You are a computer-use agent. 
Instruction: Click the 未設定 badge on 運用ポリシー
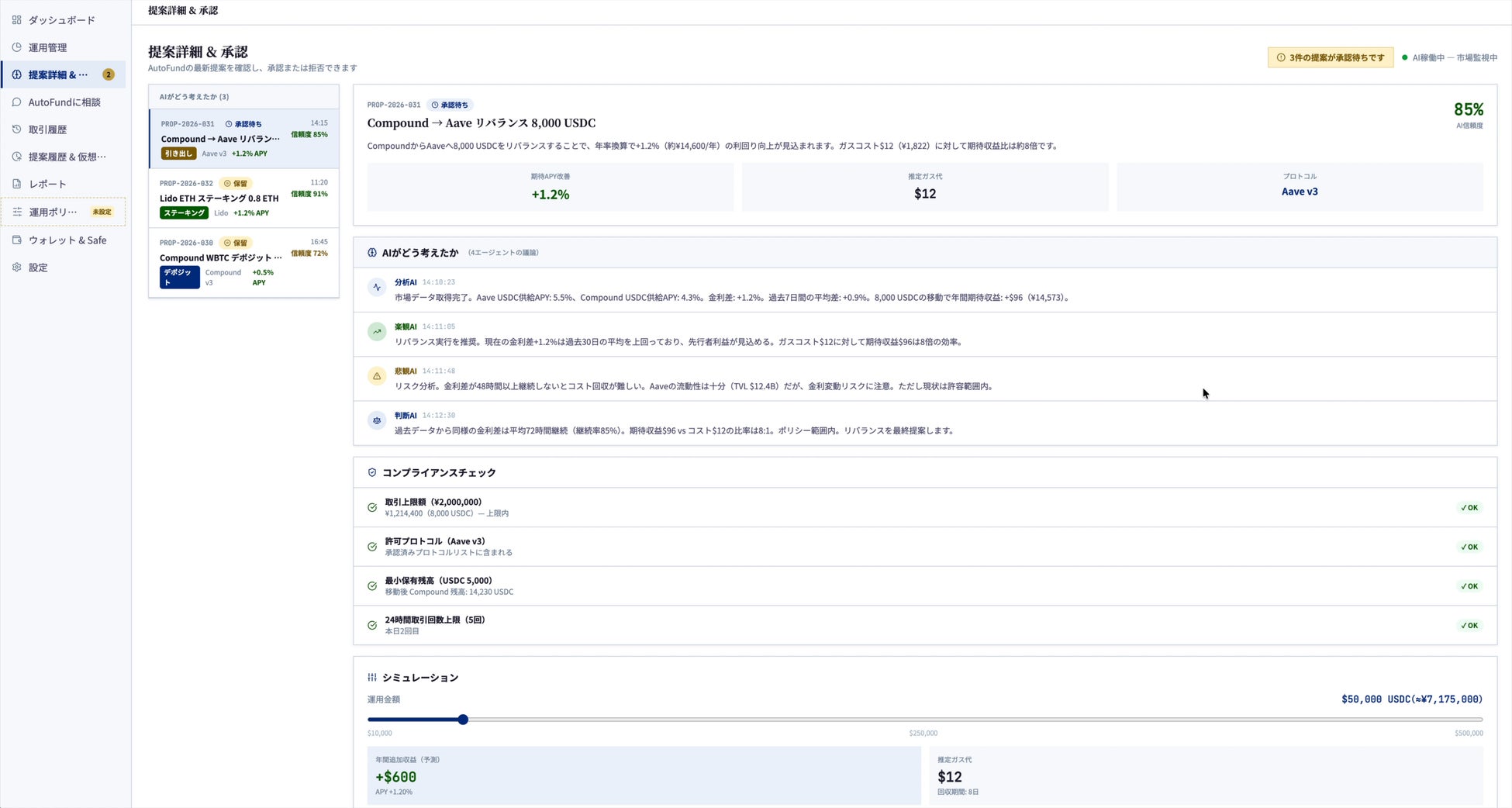pyautogui.click(x=102, y=212)
